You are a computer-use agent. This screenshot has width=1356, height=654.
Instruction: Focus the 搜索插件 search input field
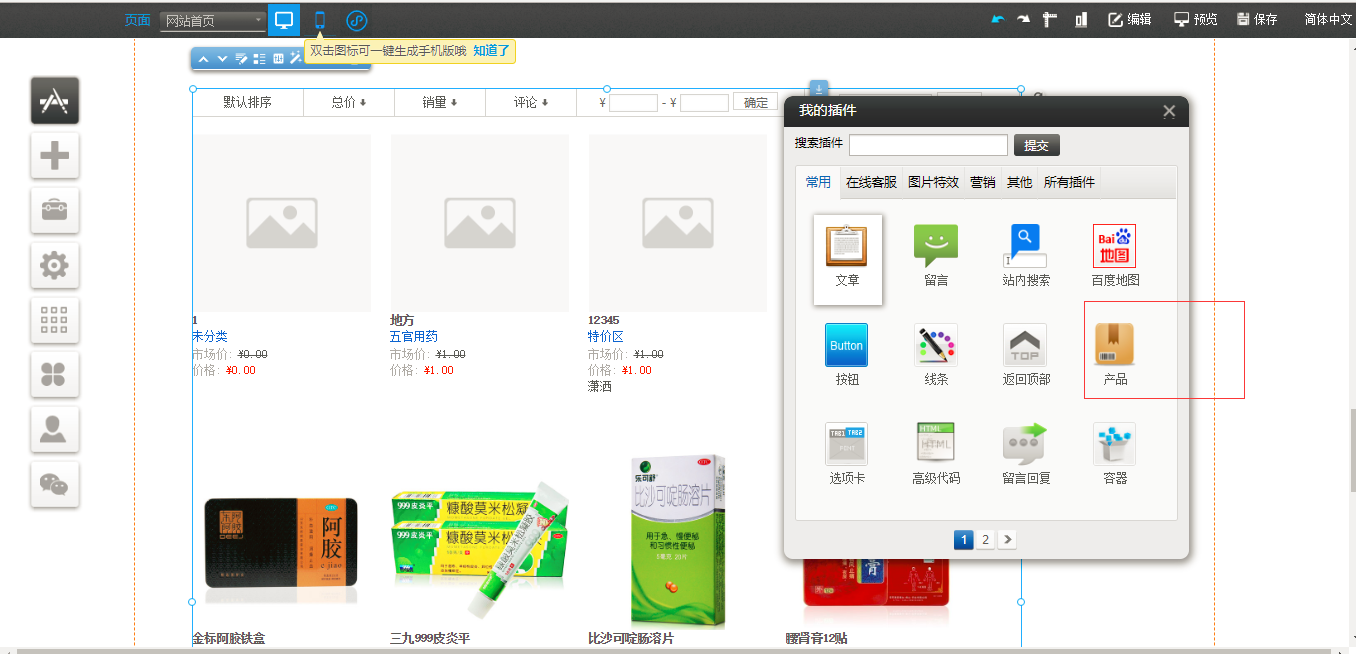tap(928, 145)
